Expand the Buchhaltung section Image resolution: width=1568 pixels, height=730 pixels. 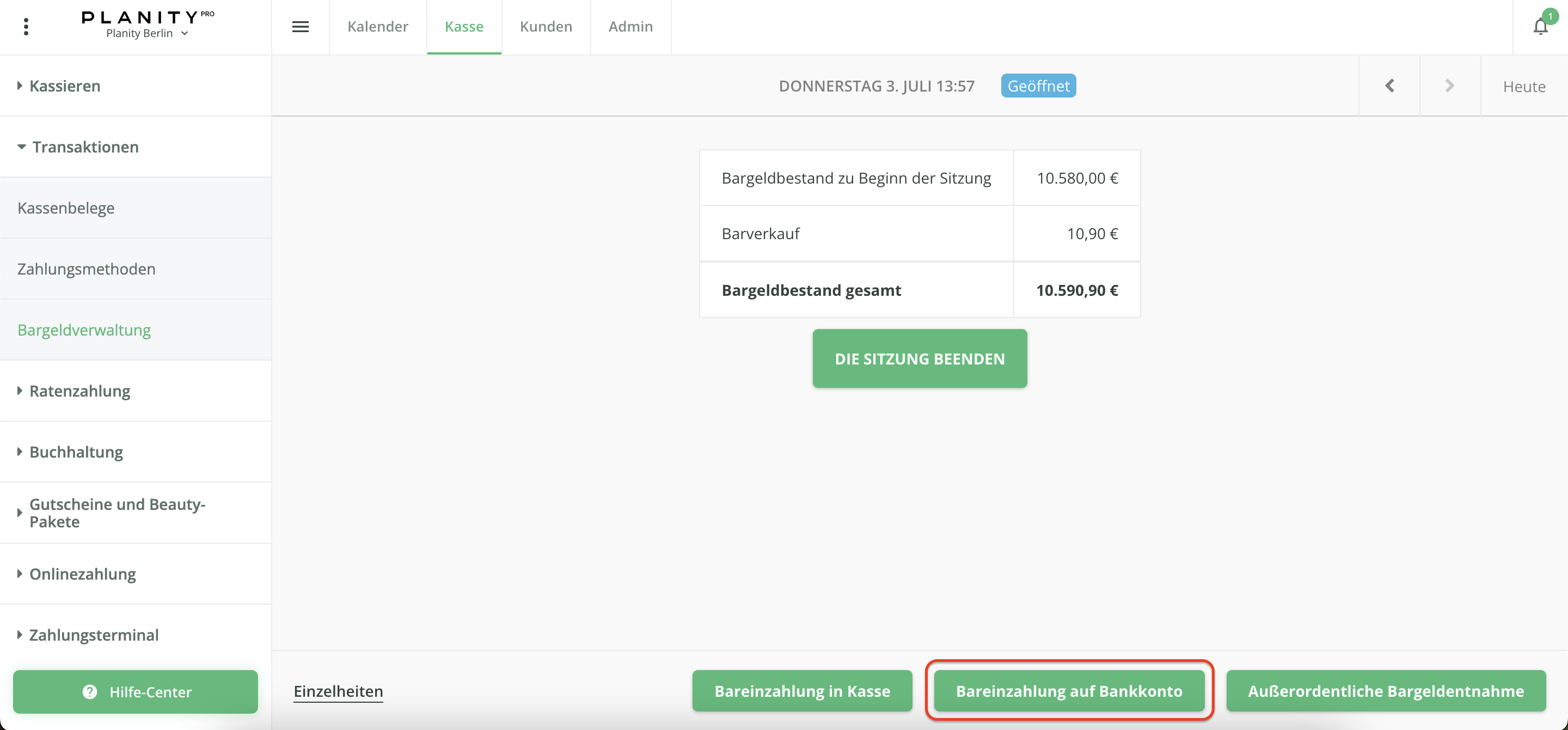tap(76, 452)
